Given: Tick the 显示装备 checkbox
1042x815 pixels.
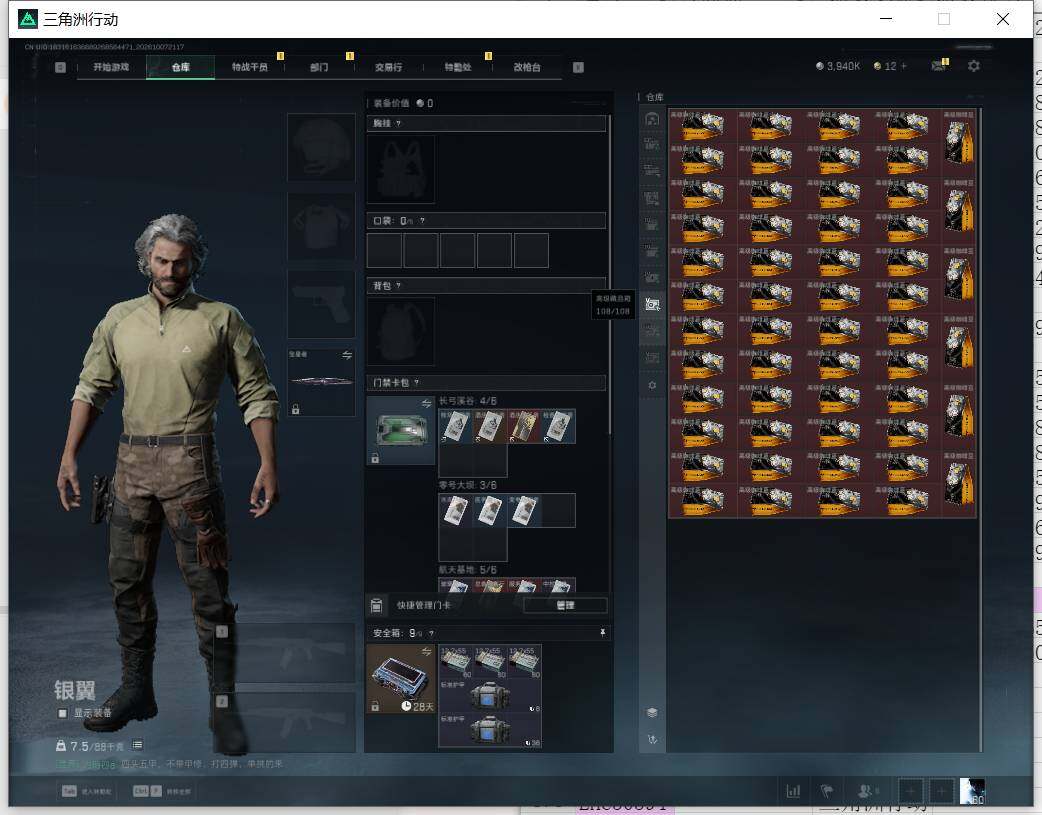Looking at the screenshot, I should tap(62, 713).
